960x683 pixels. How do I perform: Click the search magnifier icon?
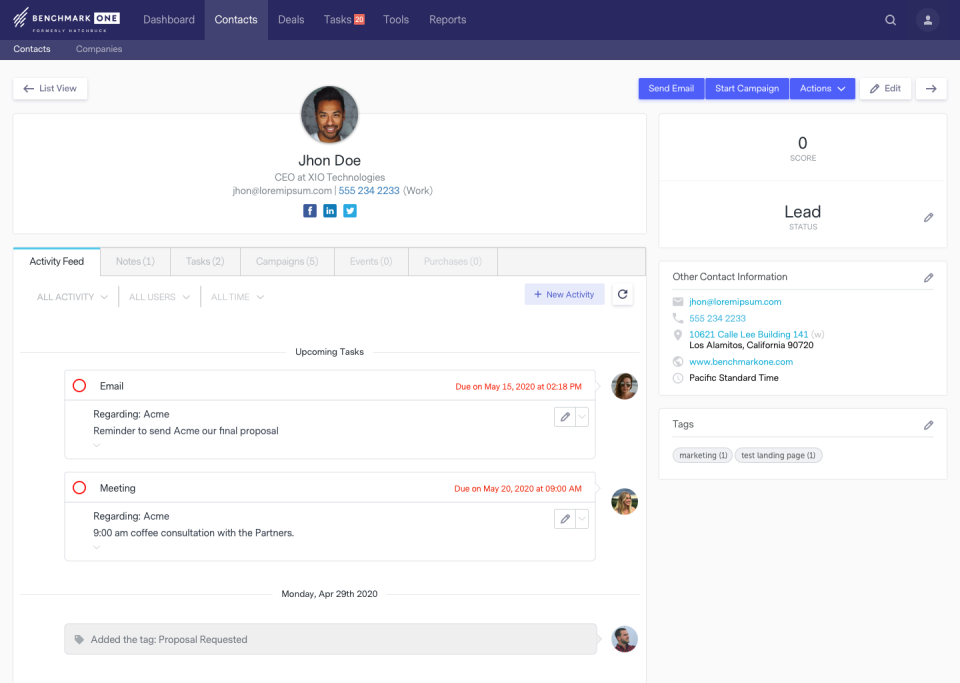(890, 20)
